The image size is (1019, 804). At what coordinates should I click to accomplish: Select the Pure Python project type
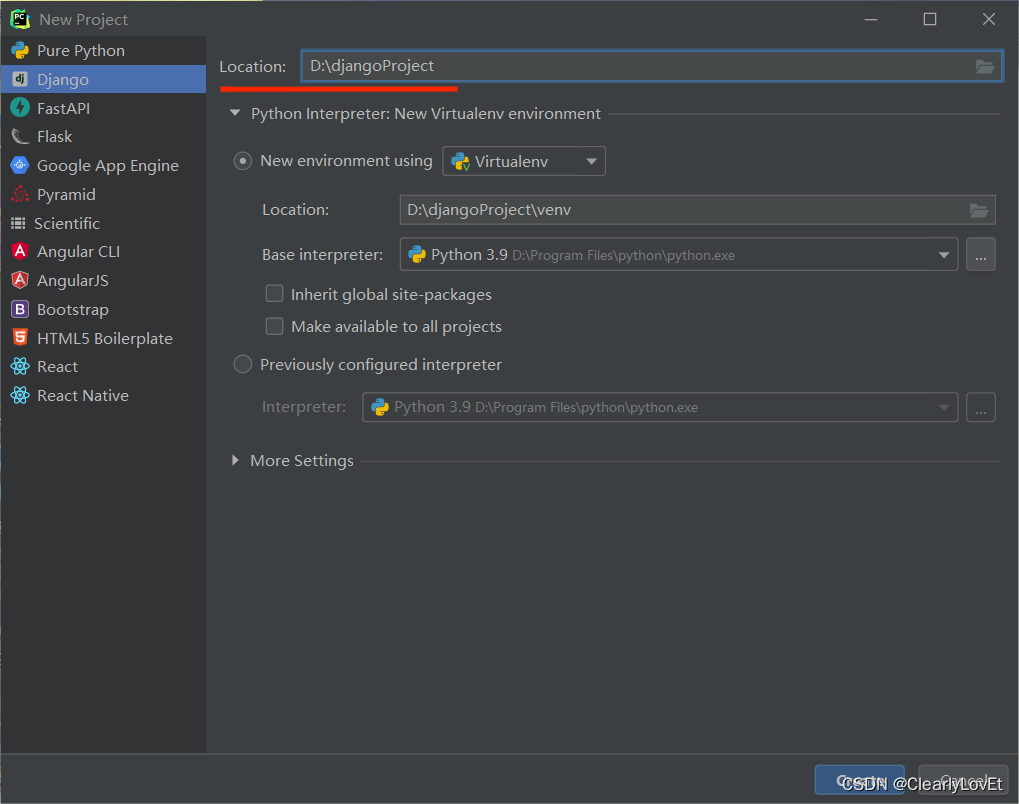(103, 51)
